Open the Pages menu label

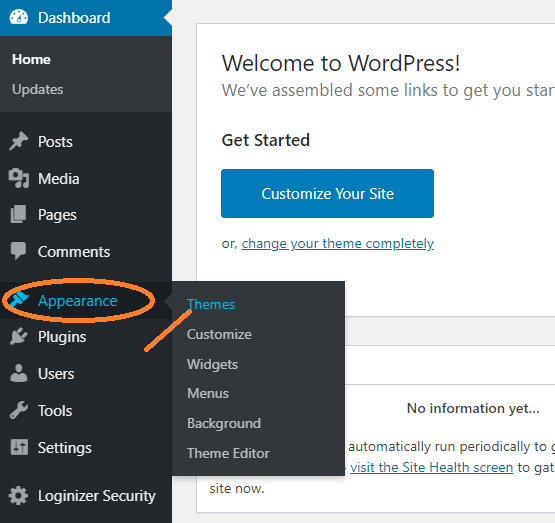pos(57,215)
